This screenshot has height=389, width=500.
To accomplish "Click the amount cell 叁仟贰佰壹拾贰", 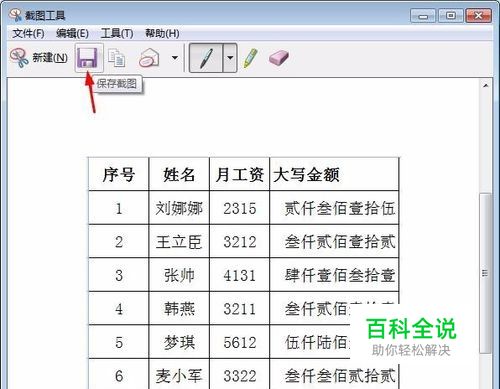I will point(334,242).
